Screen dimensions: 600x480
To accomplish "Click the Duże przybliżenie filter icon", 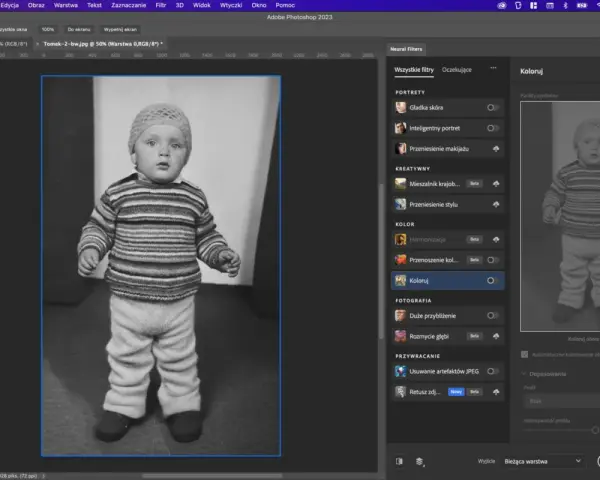I will 400,316.
